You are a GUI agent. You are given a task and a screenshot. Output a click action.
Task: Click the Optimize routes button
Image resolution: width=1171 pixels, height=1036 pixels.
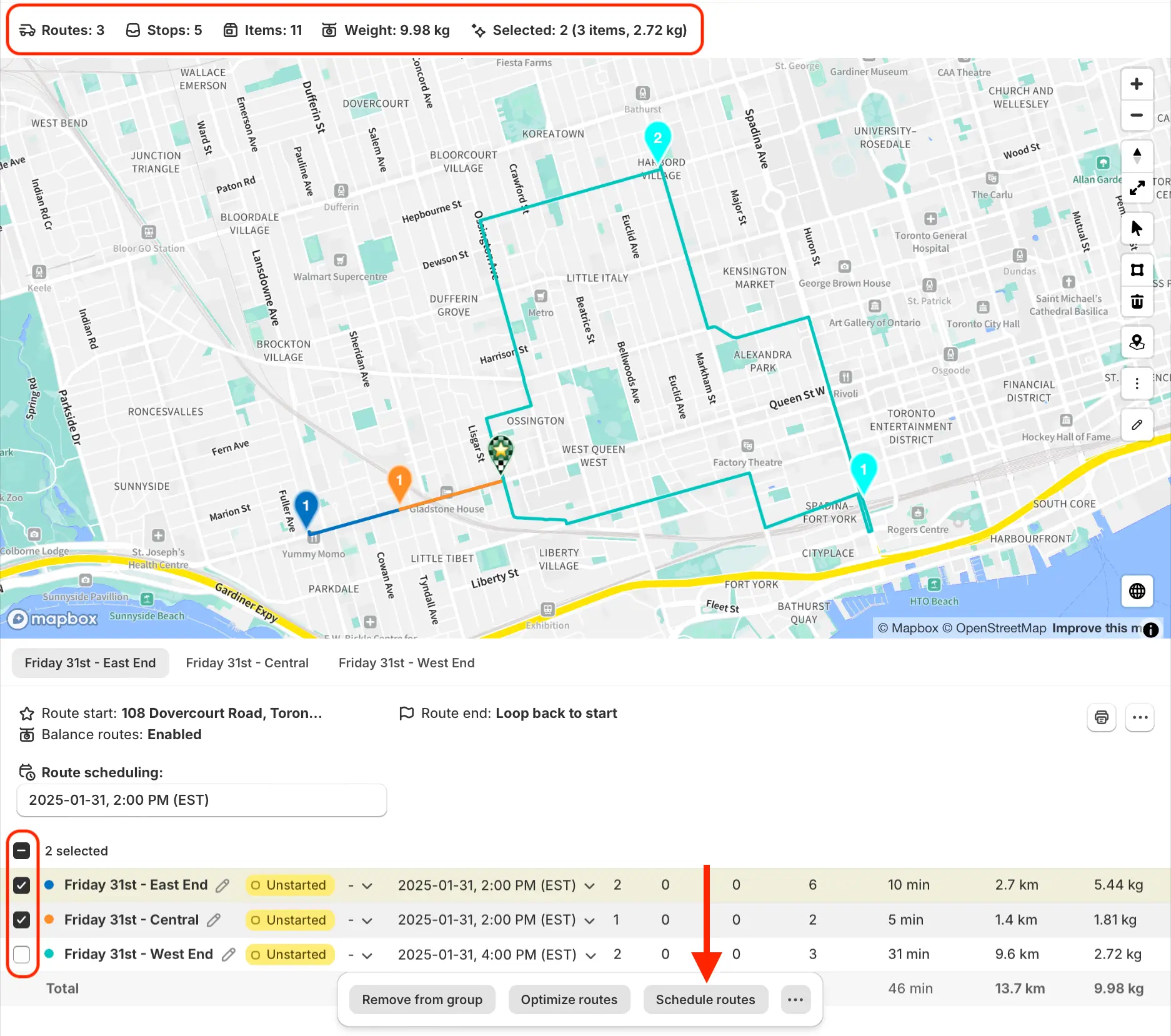click(569, 1000)
